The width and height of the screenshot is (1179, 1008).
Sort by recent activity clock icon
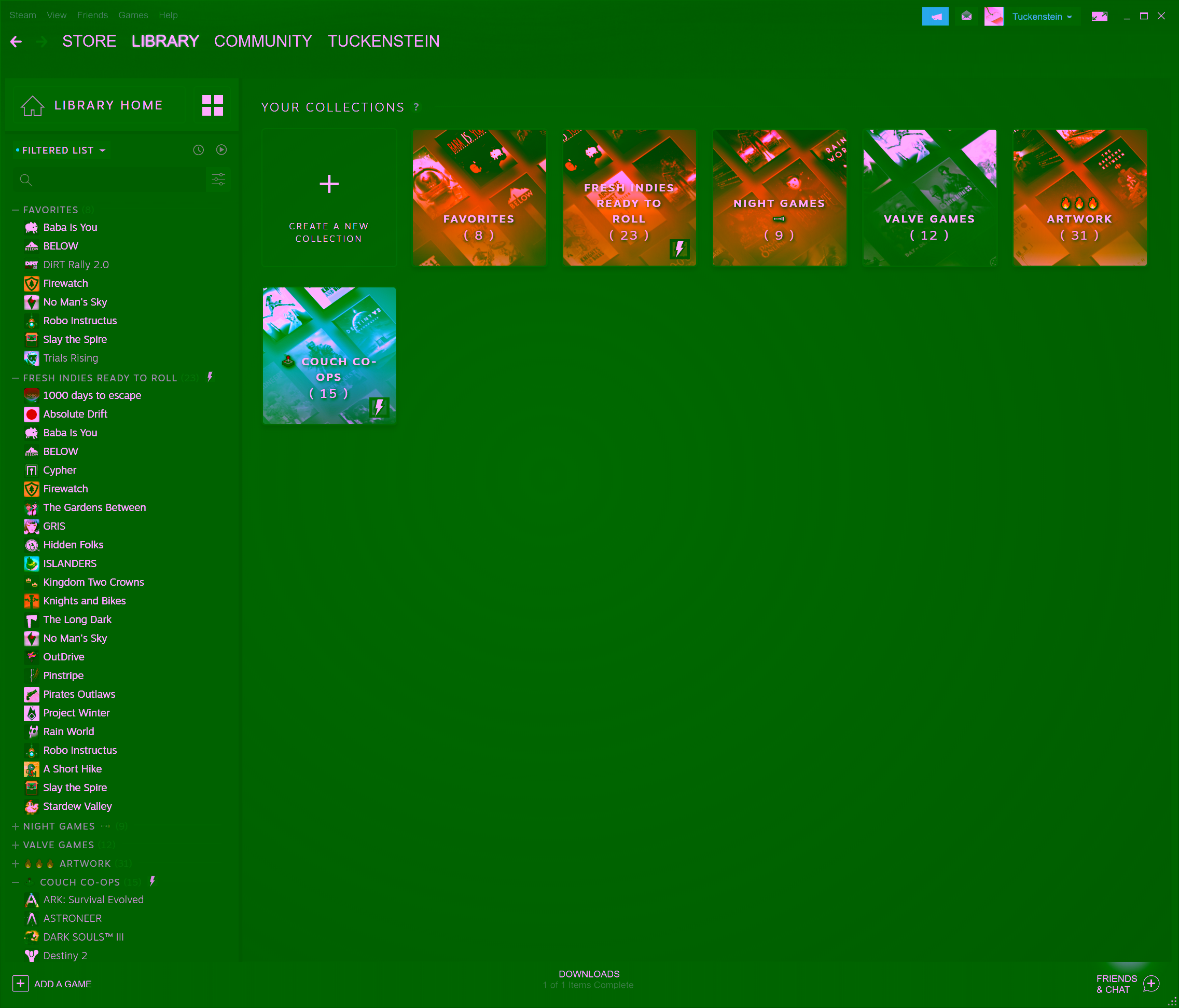pos(198,150)
